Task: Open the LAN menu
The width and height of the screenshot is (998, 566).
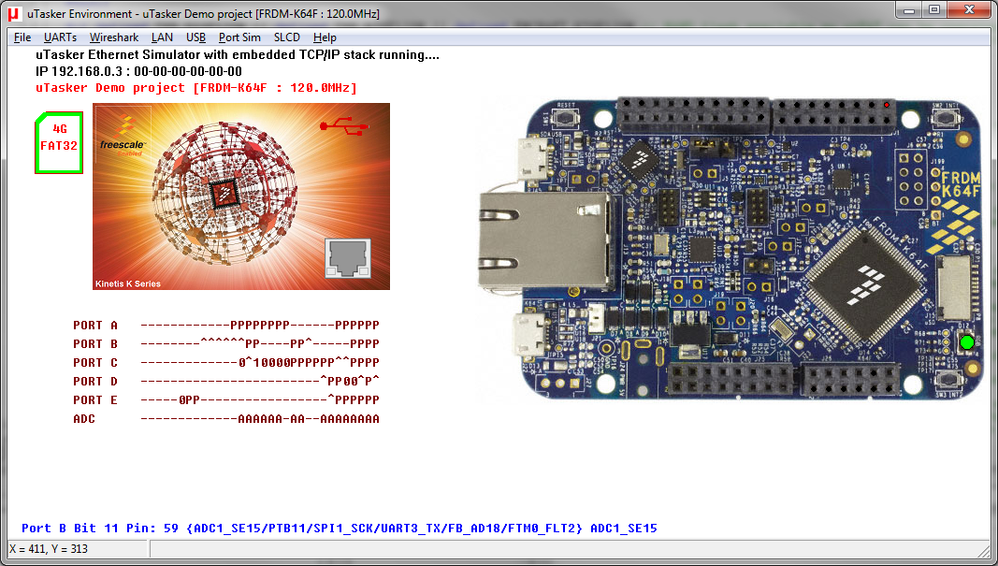Action: coord(162,37)
